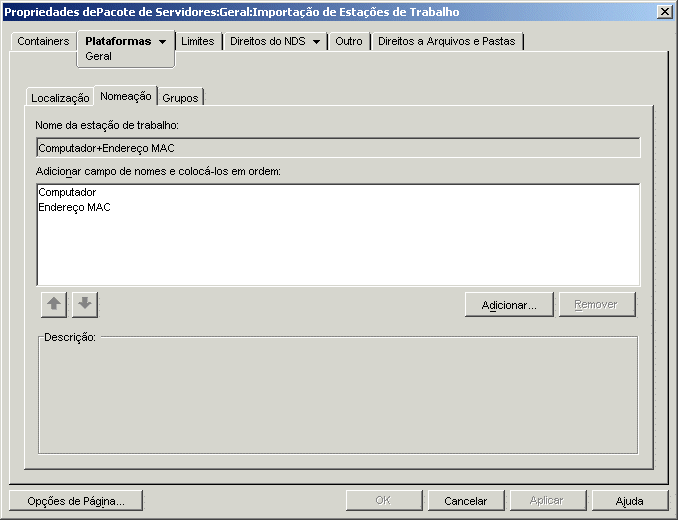Select the Geral sub-page under Plataformas
Image resolution: width=678 pixels, height=520 pixels.
click(99, 56)
